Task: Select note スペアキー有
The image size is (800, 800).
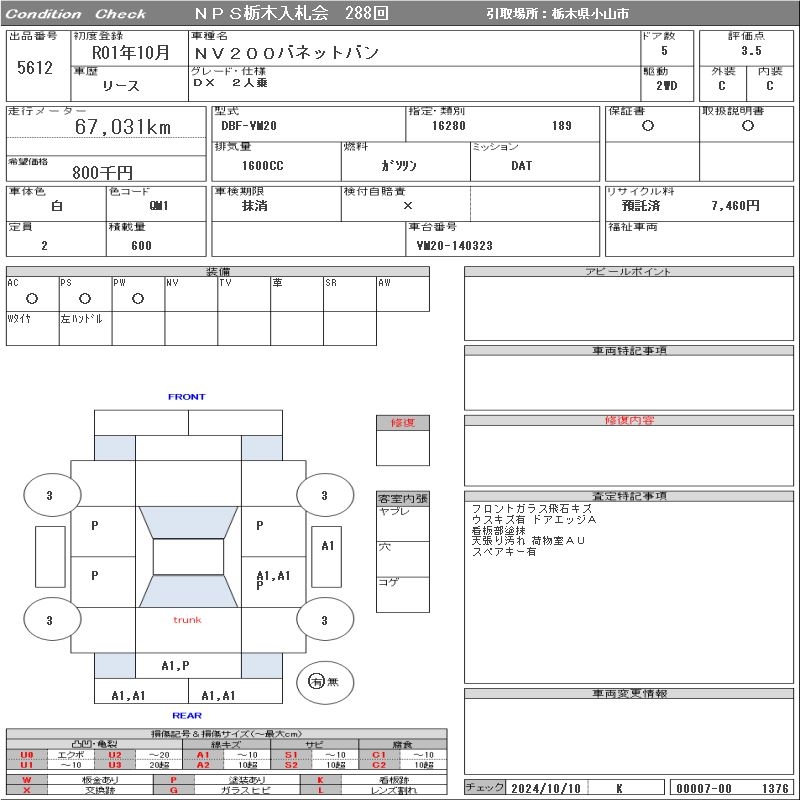Action: pos(504,552)
